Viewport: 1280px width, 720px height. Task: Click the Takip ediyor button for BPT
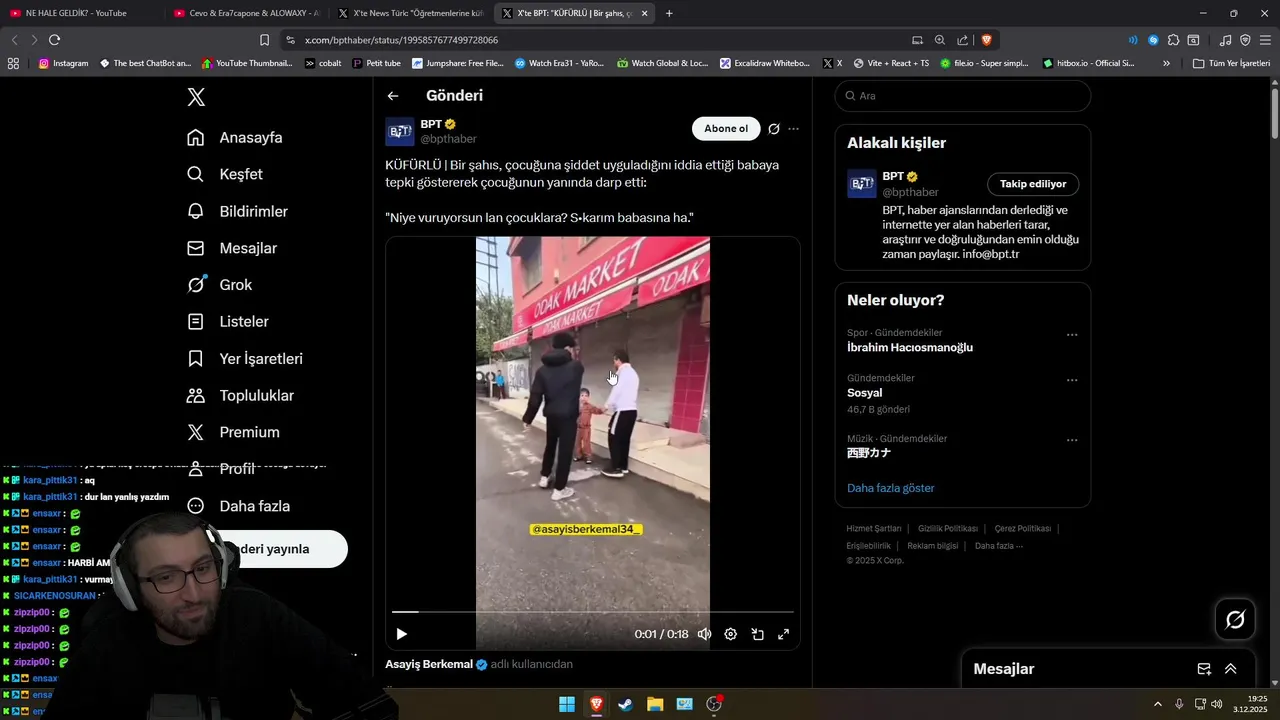pos(1033,184)
